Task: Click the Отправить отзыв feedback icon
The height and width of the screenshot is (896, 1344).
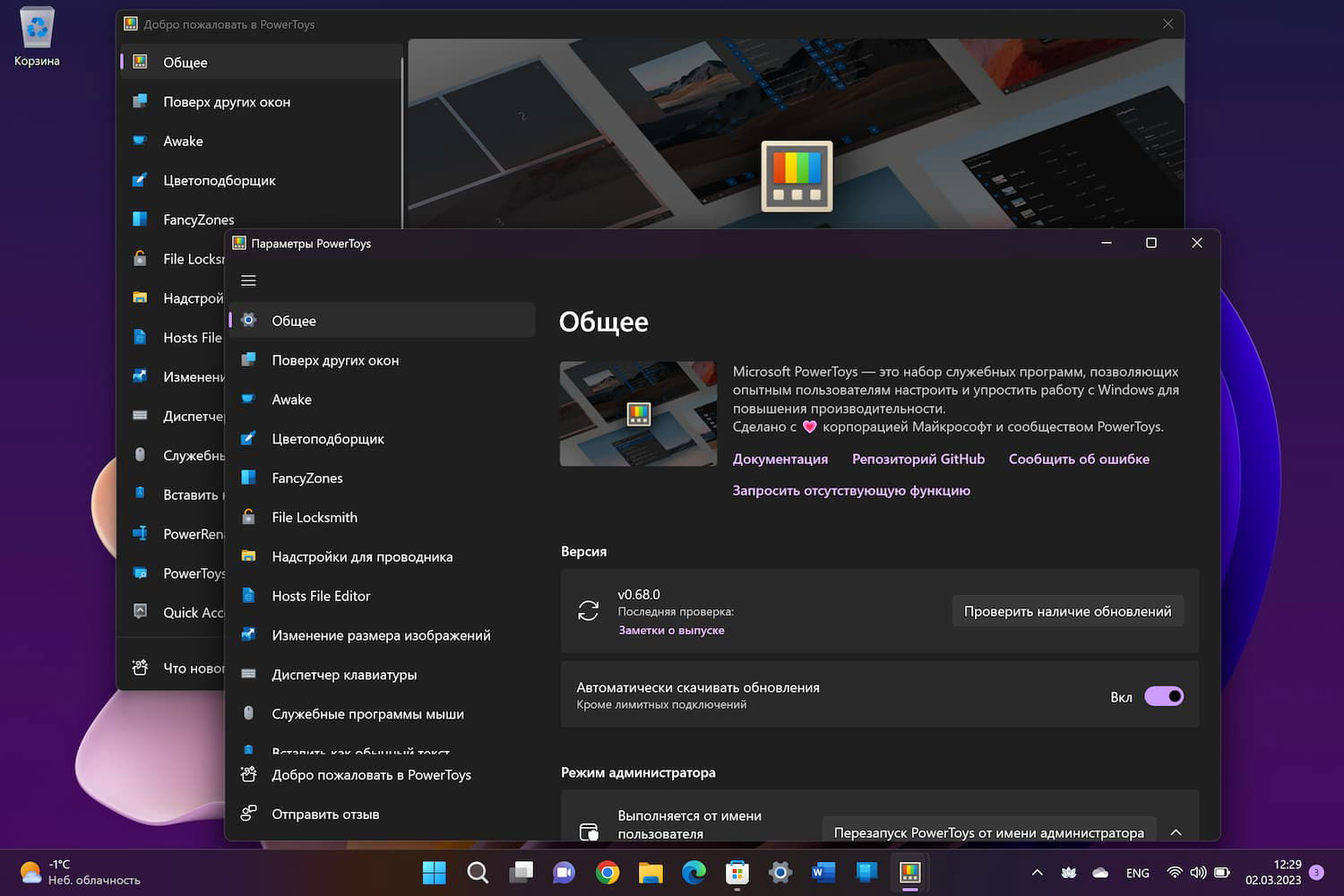Action: click(249, 814)
